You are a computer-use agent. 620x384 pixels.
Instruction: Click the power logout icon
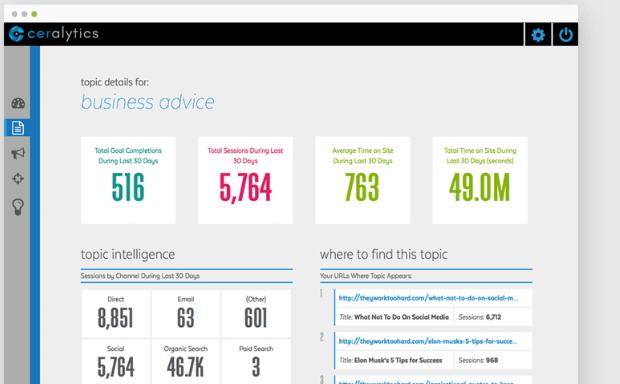pos(565,35)
